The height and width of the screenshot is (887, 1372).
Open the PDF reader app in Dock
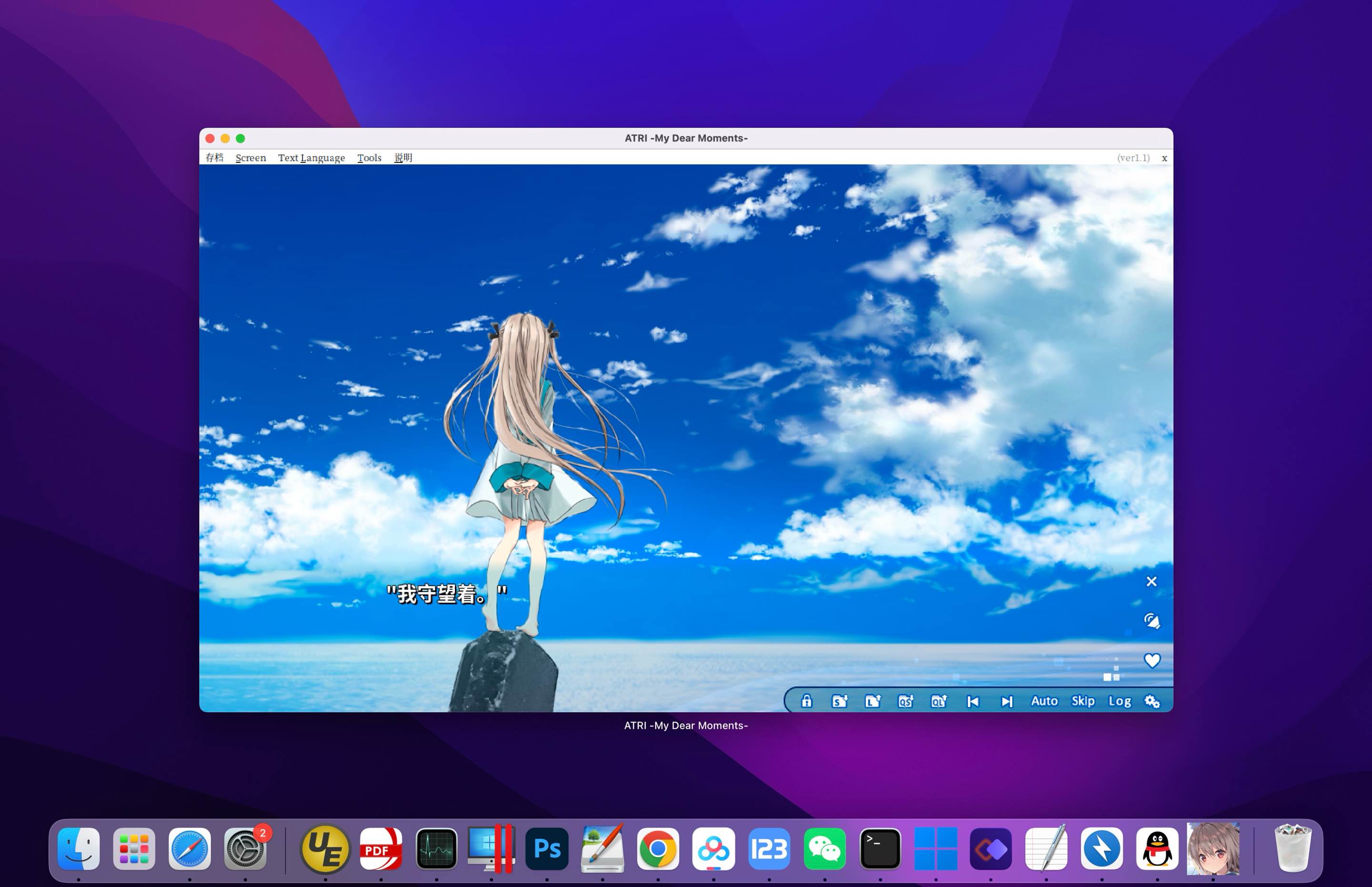381,848
